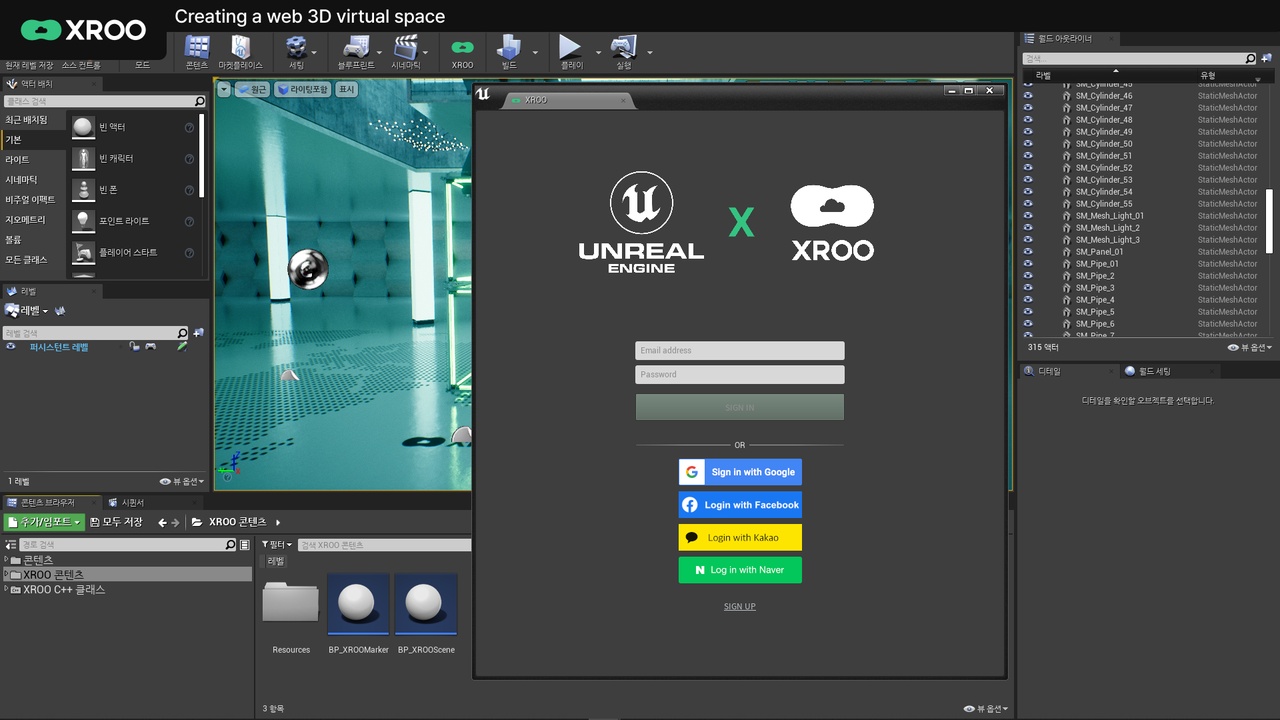Click the SIGN IN button
1280x720 pixels.
pos(740,407)
